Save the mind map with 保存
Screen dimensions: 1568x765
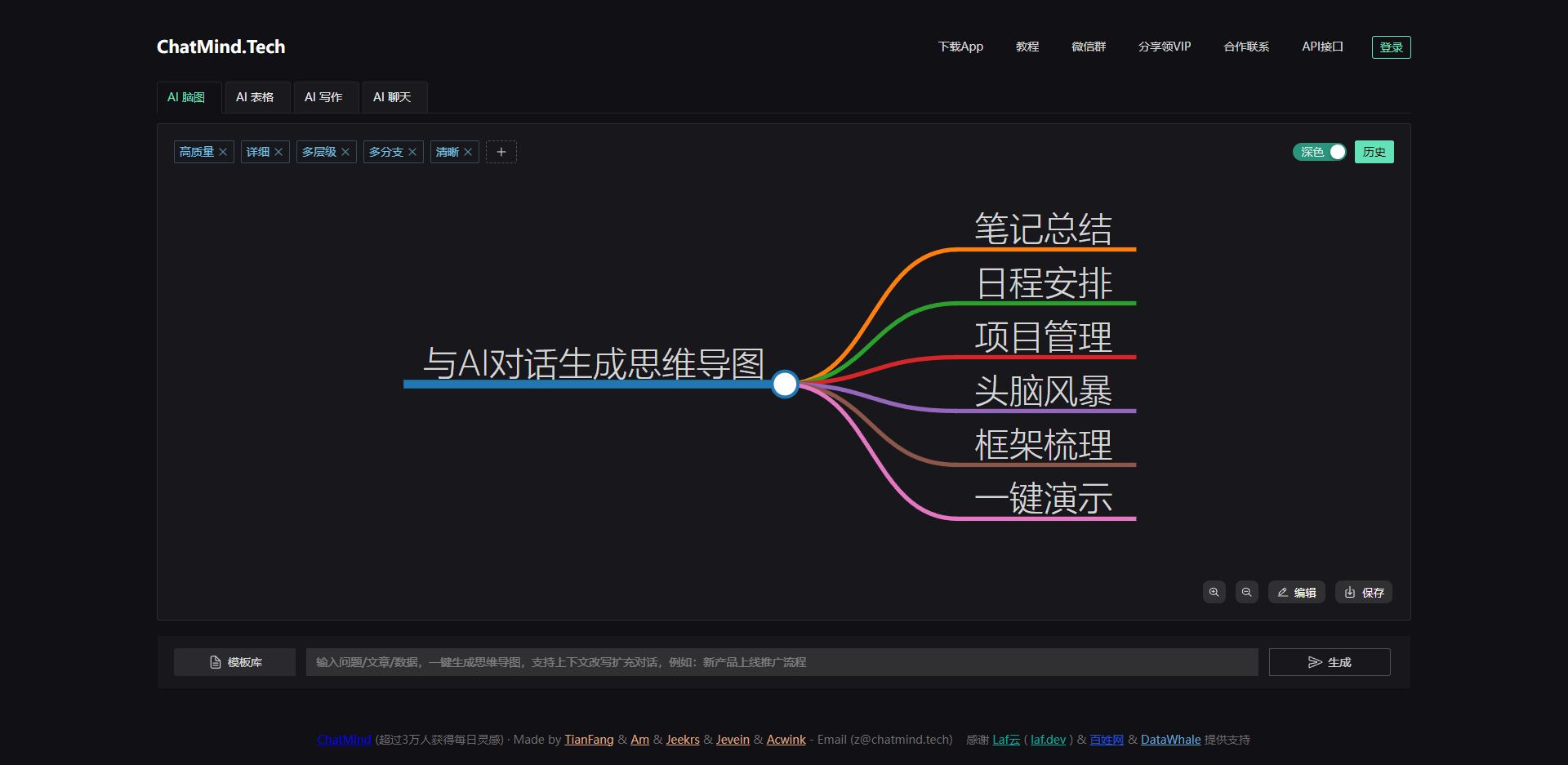coord(1363,592)
